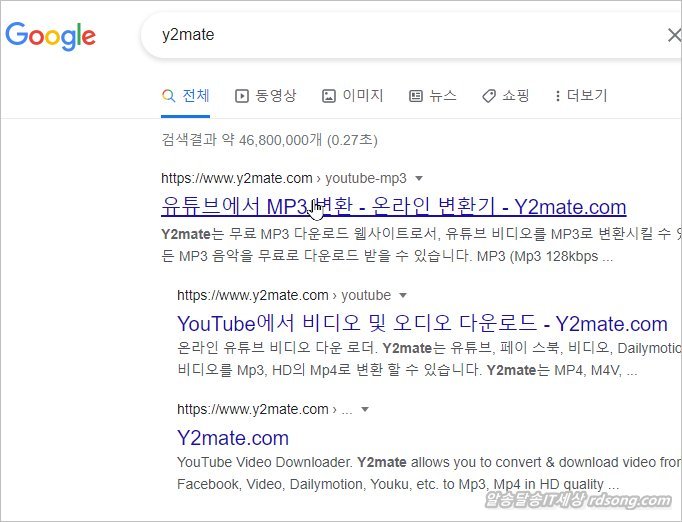Switch to the 쇼핑 tab
682x522 pixels.
tap(505, 96)
